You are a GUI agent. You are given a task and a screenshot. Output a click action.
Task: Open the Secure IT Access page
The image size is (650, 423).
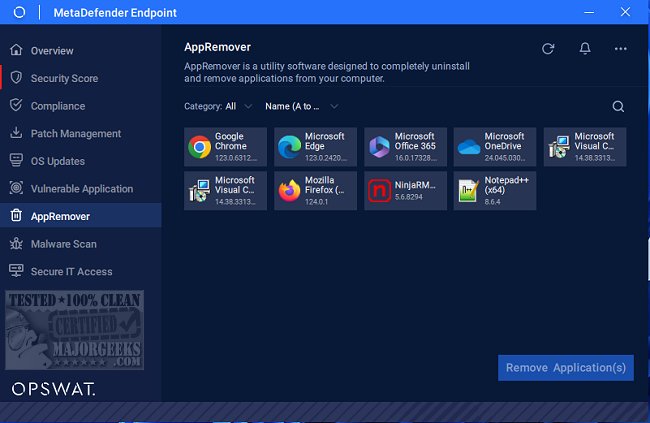[72, 271]
